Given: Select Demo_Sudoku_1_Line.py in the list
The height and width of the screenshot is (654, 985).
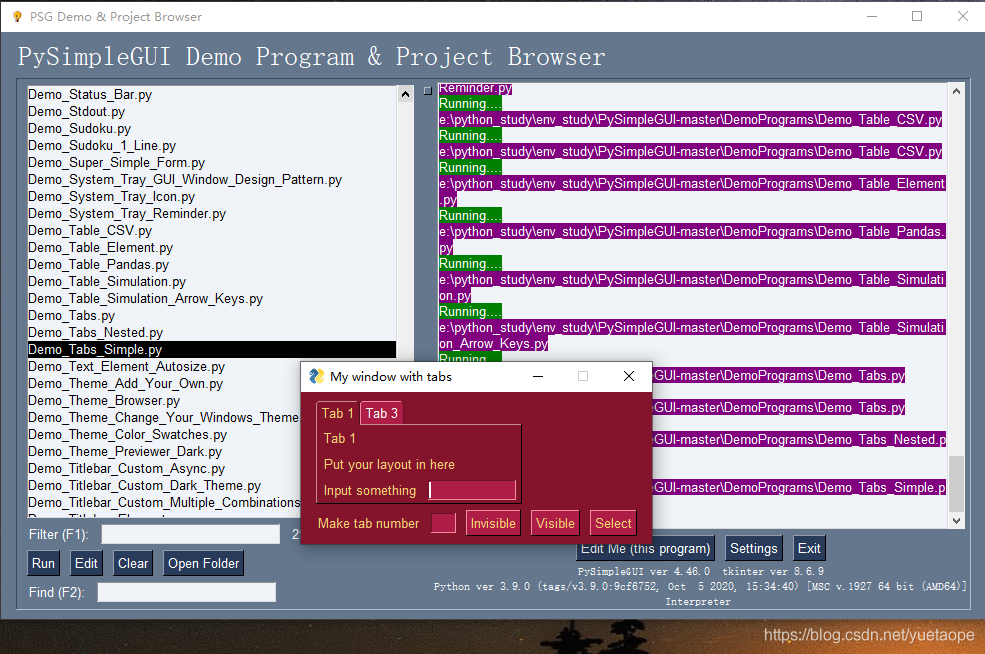Looking at the screenshot, I should tap(212, 146).
